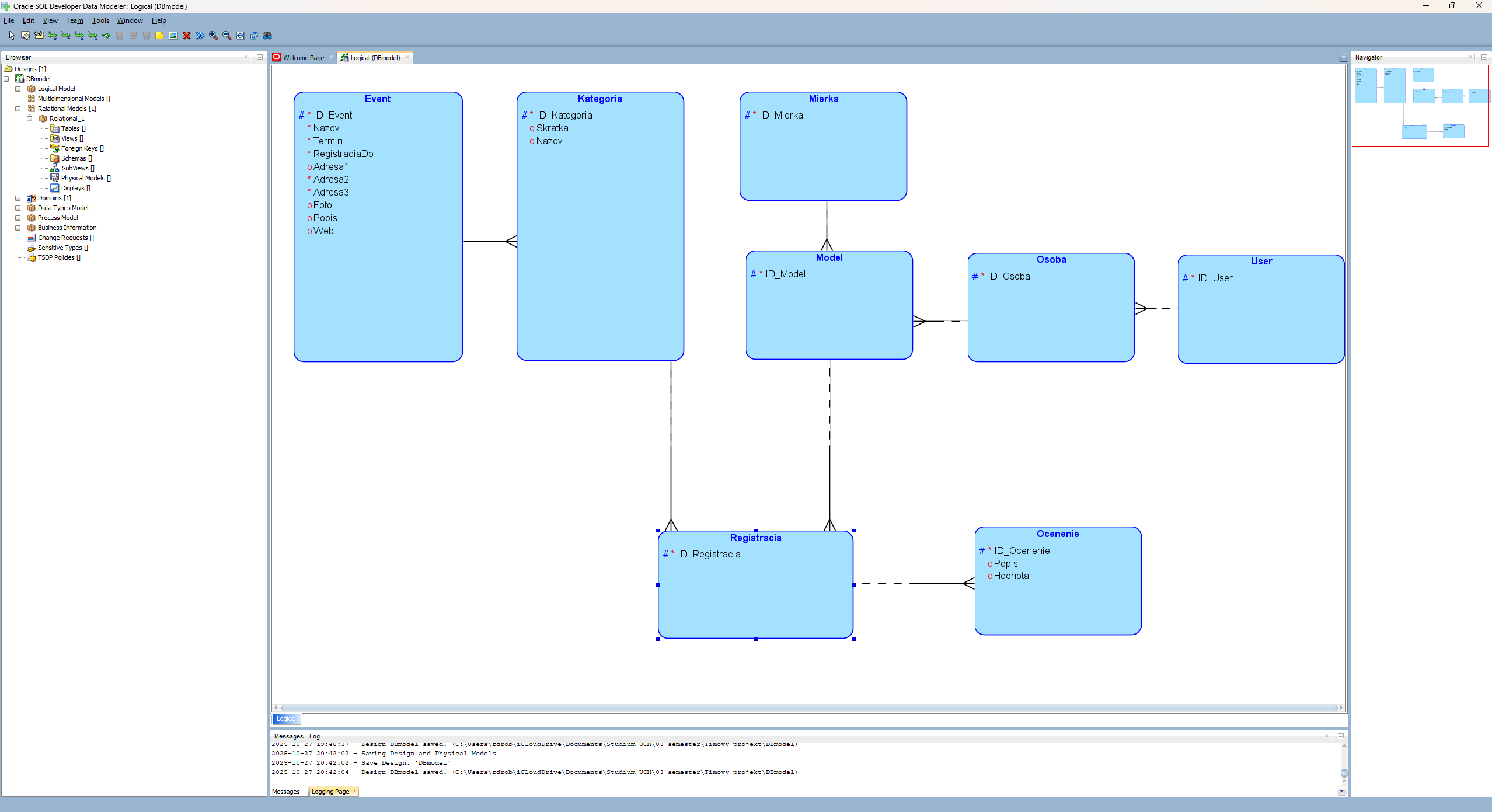Click the Engineer to Relational Model arrows
Viewport: 1492px width, 812px height.
200,36
